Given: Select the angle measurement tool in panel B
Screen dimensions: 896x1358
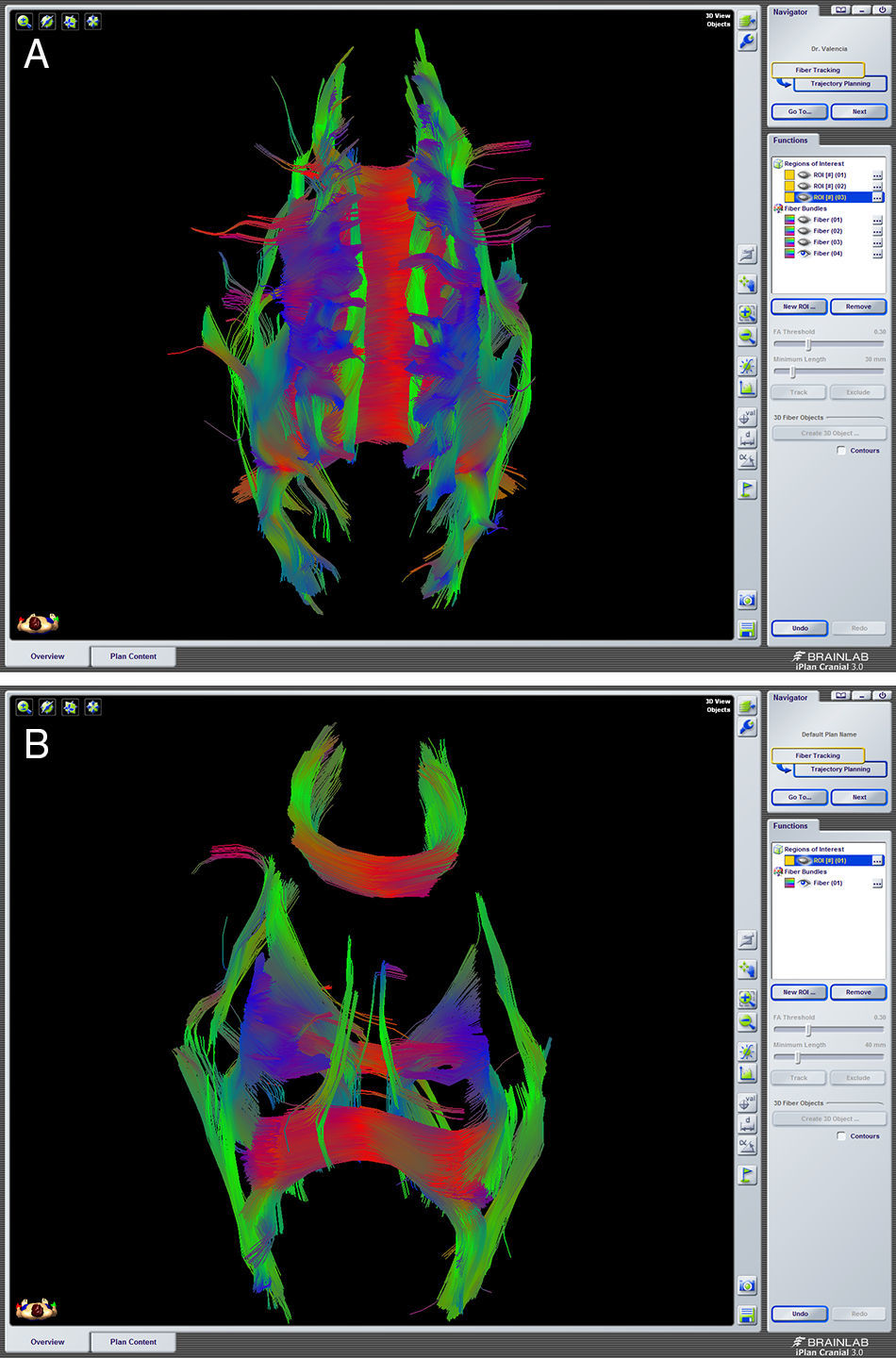Looking at the screenshot, I should coord(747,1146).
